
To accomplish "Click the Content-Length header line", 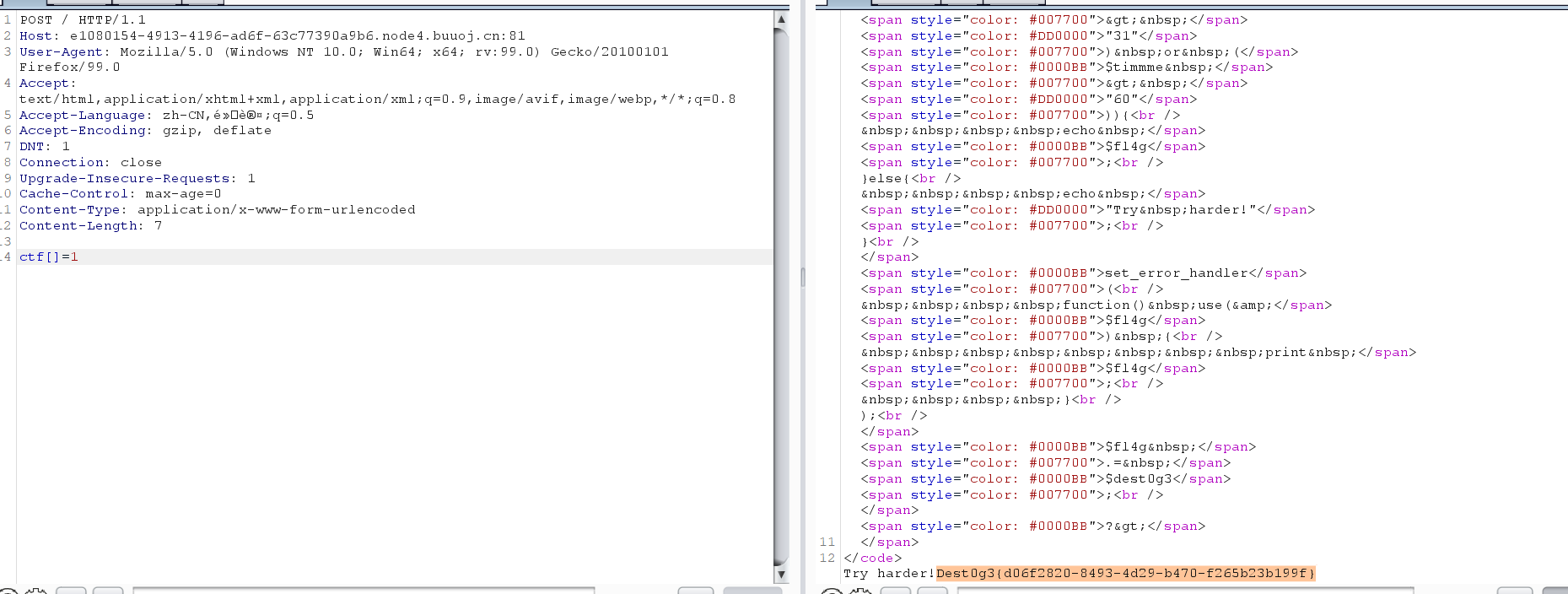I will [x=90, y=226].
